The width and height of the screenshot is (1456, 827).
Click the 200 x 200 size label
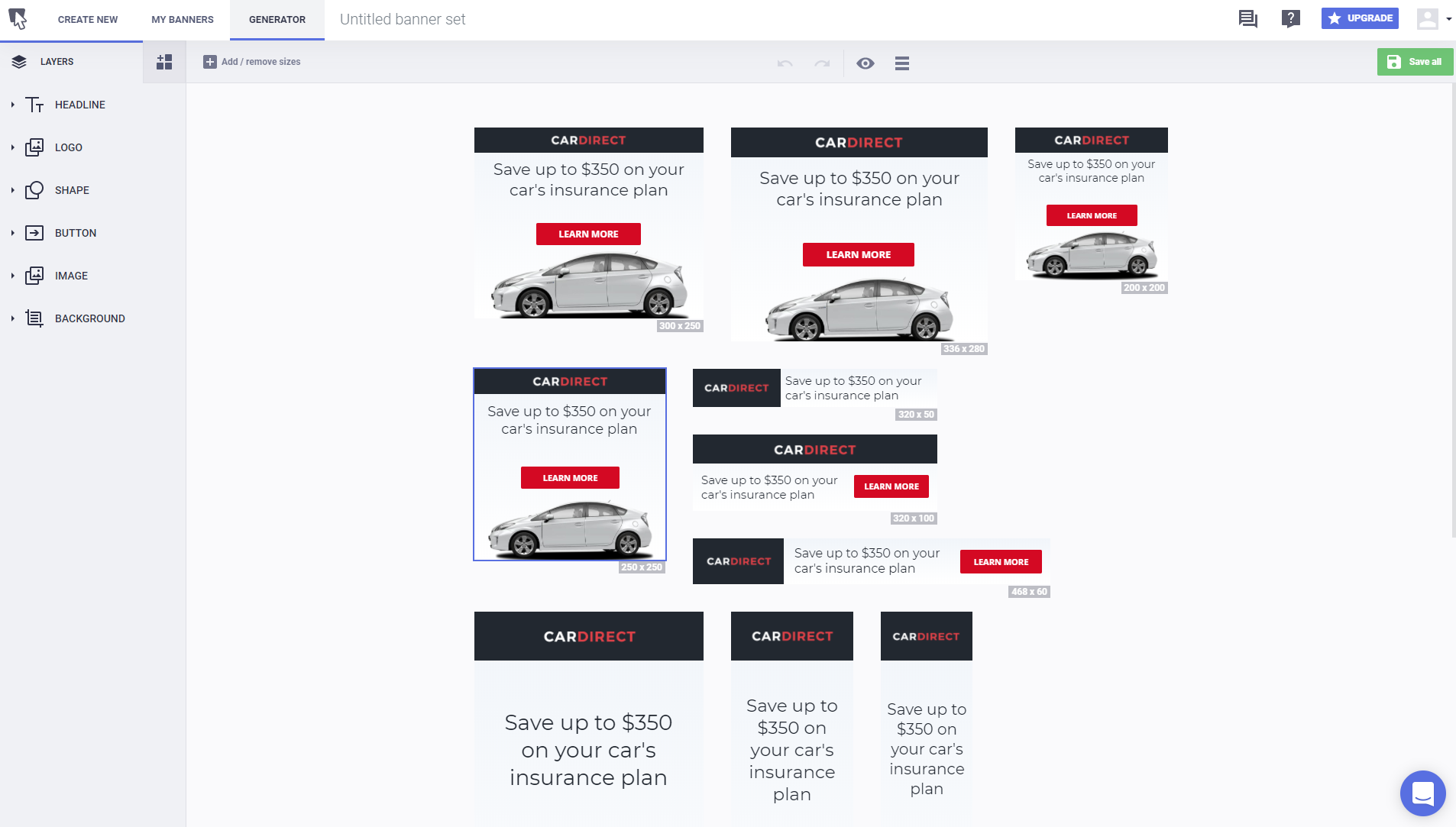(1144, 288)
